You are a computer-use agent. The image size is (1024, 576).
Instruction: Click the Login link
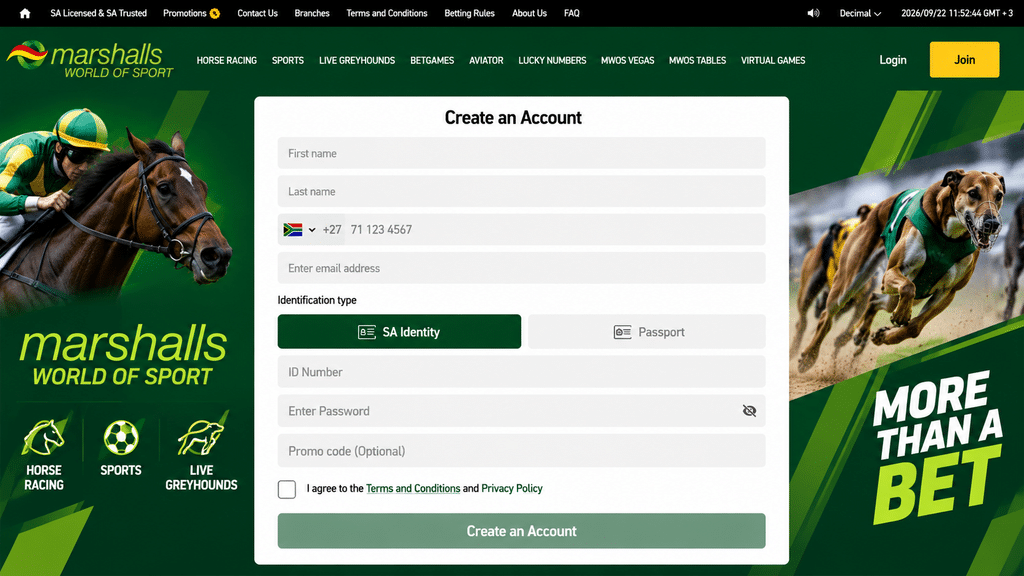coord(893,60)
